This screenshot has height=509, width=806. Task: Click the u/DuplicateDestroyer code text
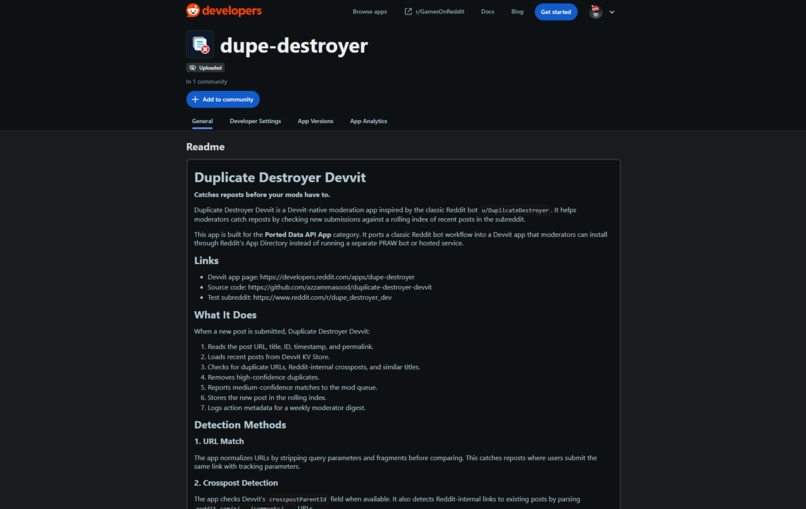coord(515,210)
